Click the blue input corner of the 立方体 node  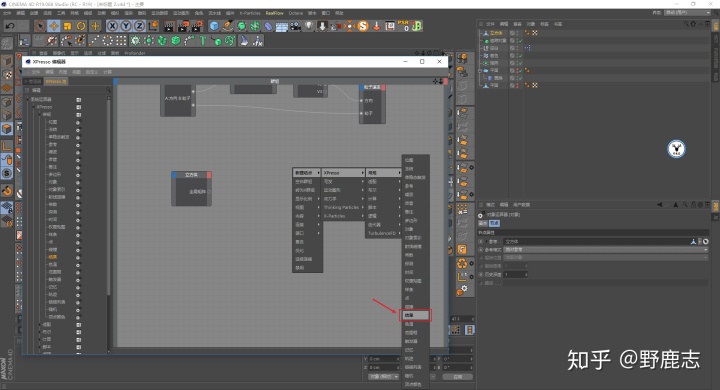tap(174, 175)
